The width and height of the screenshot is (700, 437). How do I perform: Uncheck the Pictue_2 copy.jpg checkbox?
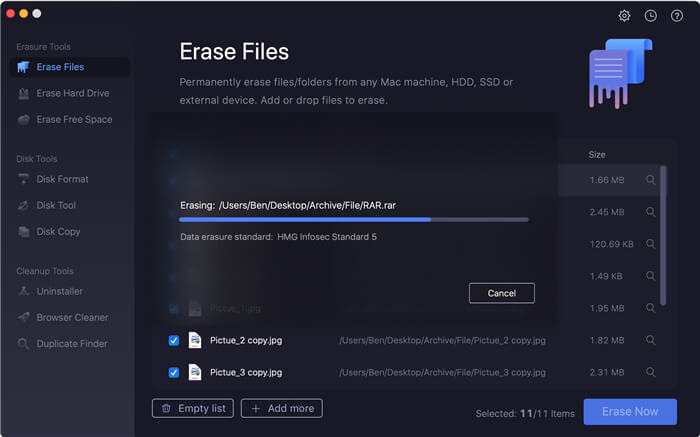(x=174, y=341)
